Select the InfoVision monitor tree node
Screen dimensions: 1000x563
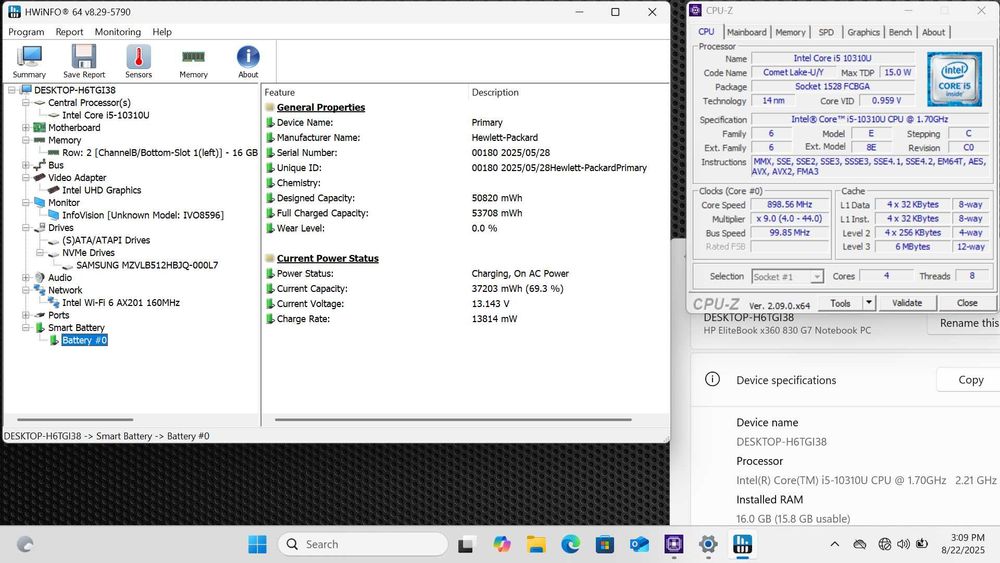pos(143,216)
